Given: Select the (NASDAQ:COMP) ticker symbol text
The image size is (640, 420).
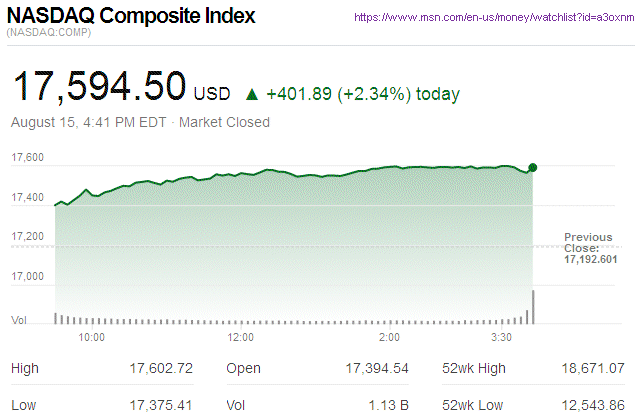Looking at the screenshot, I should (x=47, y=34).
